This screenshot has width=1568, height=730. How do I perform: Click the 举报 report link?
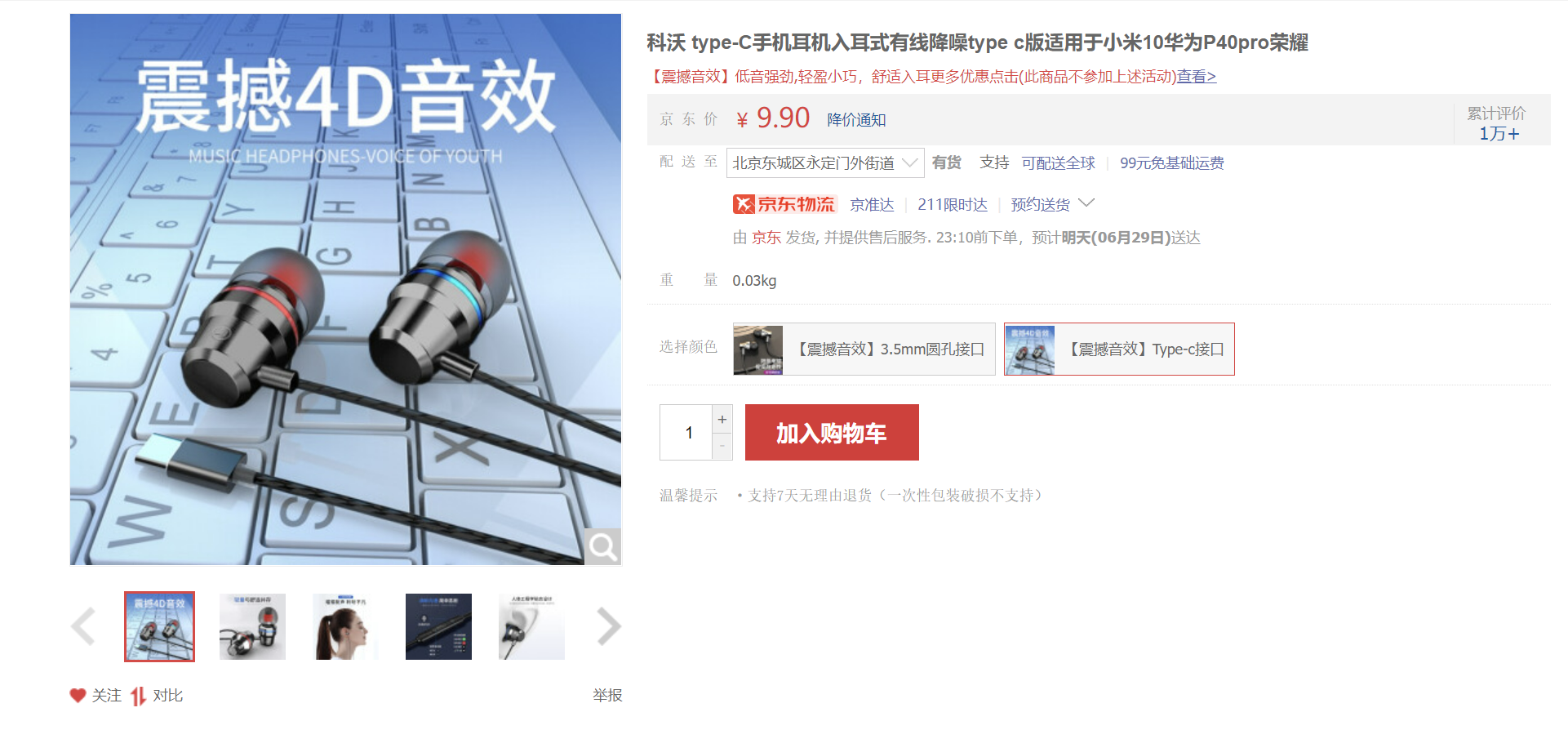click(x=607, y=695)
